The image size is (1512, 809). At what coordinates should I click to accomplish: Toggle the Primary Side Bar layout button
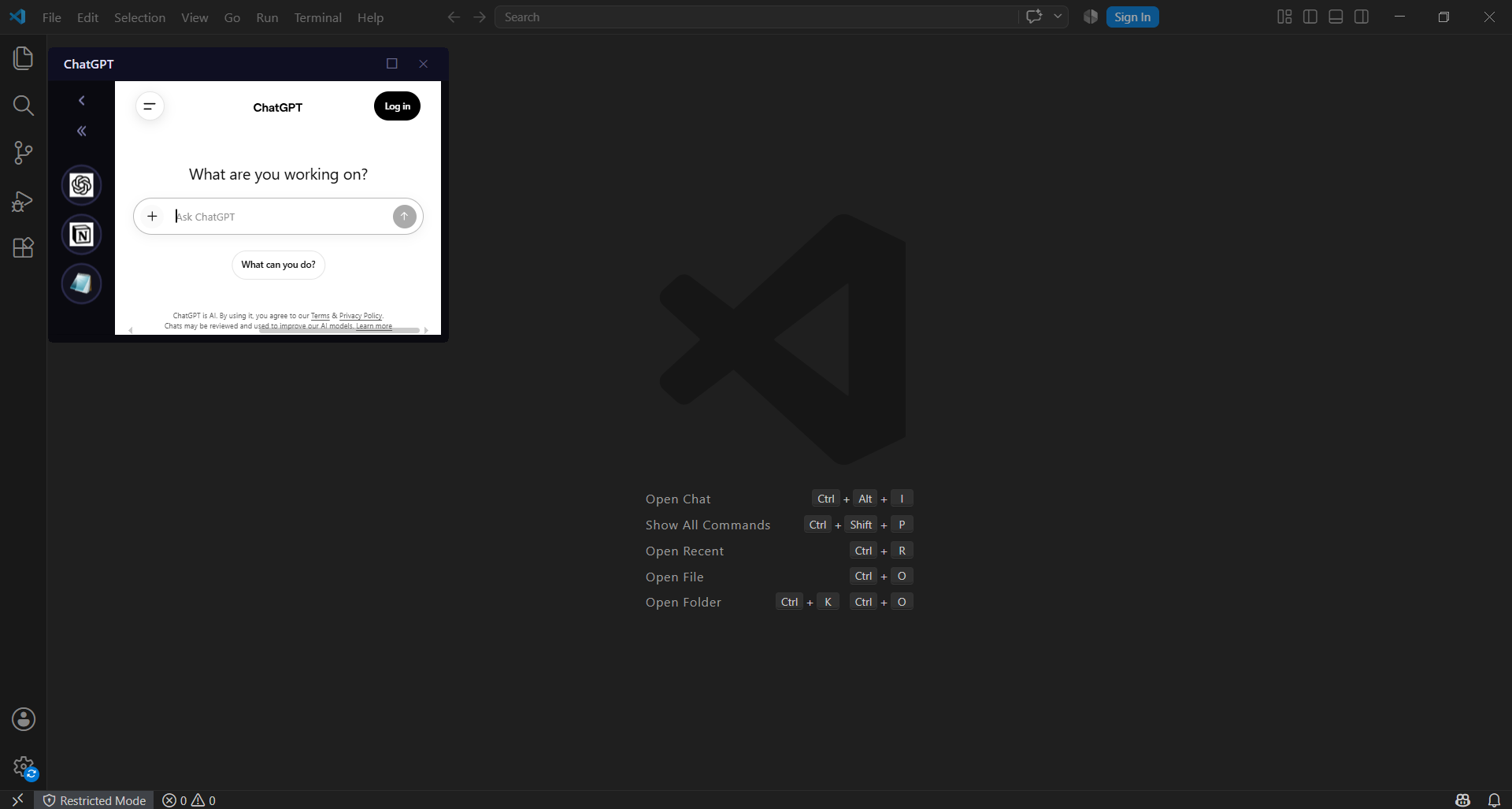pyautogui.click(x=1310, y=17)
